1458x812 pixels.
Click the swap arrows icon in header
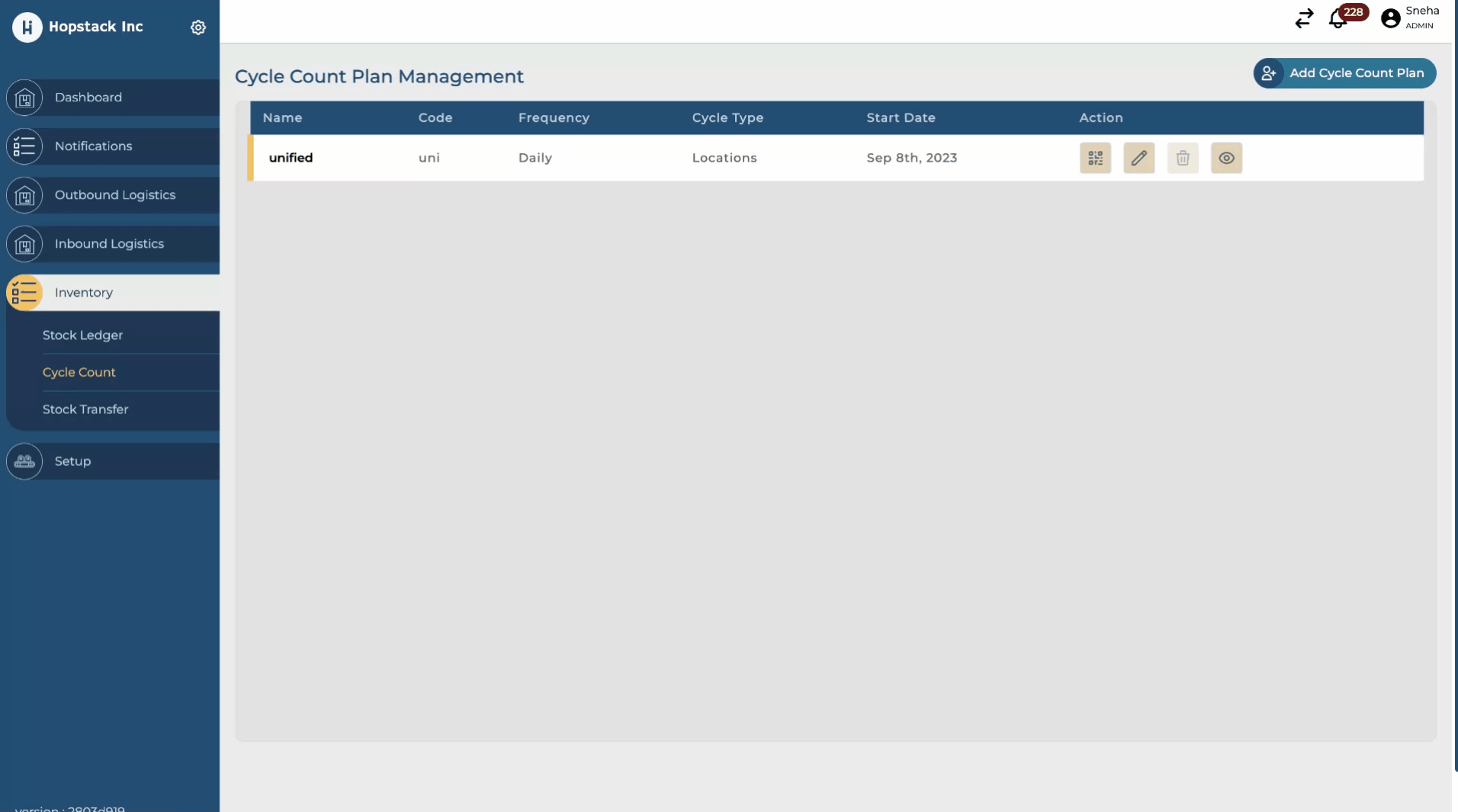[1304, 18]
